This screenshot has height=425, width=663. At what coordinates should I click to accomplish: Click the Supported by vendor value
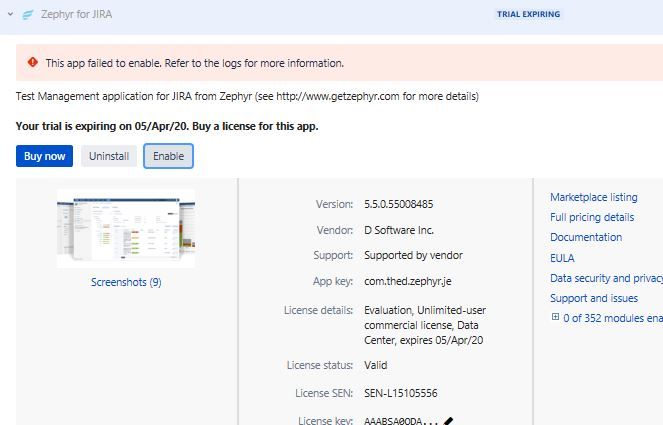coord(413,255)
